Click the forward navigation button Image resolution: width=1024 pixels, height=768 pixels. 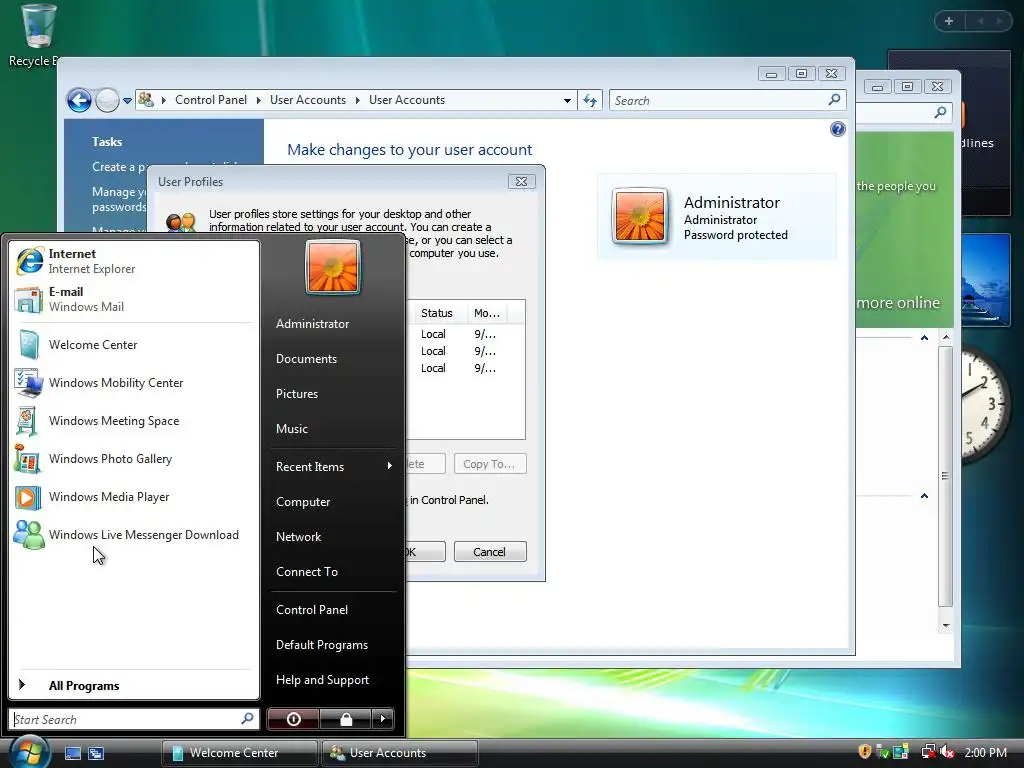click(x=107, y=101)
